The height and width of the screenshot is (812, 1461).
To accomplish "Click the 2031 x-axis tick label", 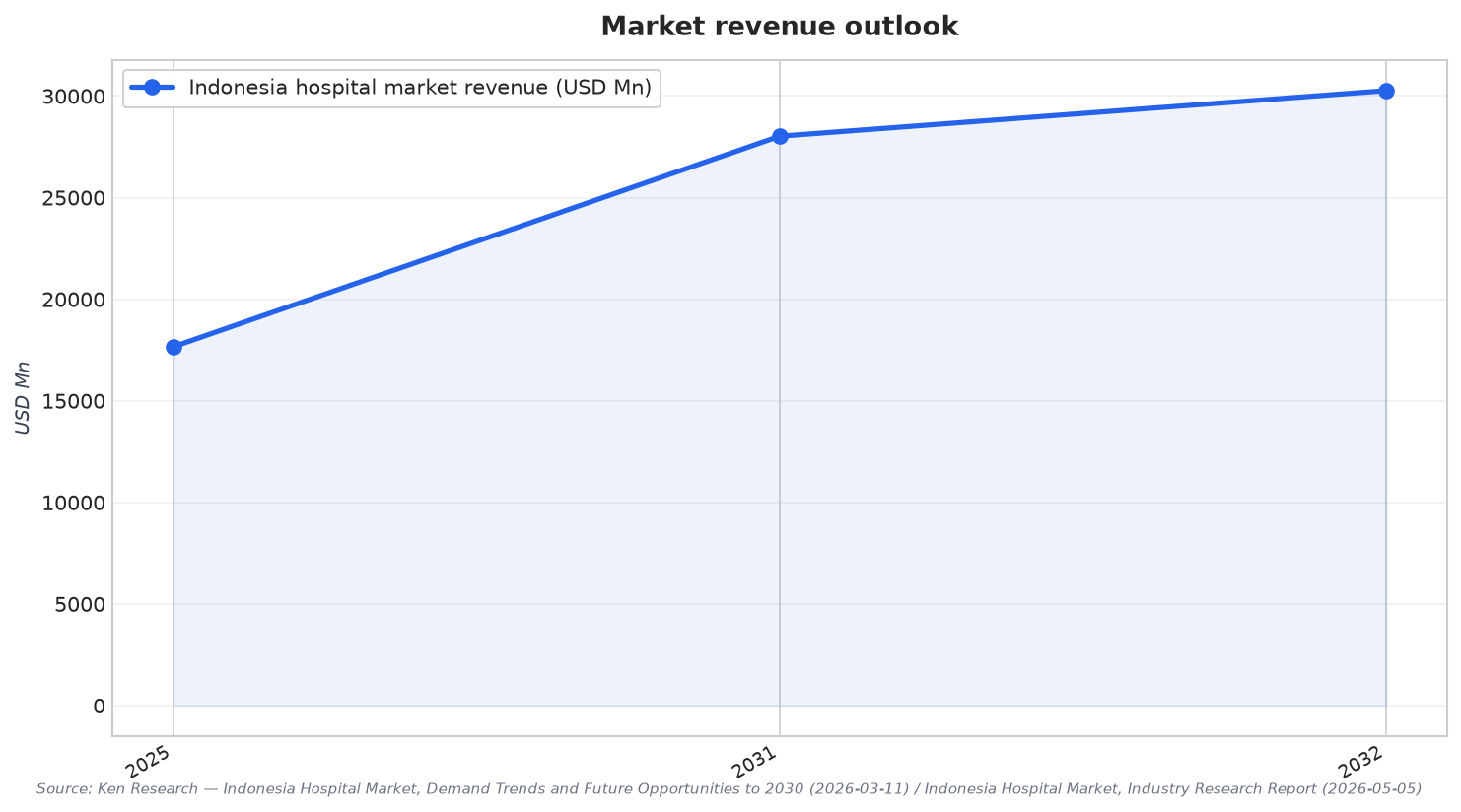I will pyautogui.click(x=756, y=763).
